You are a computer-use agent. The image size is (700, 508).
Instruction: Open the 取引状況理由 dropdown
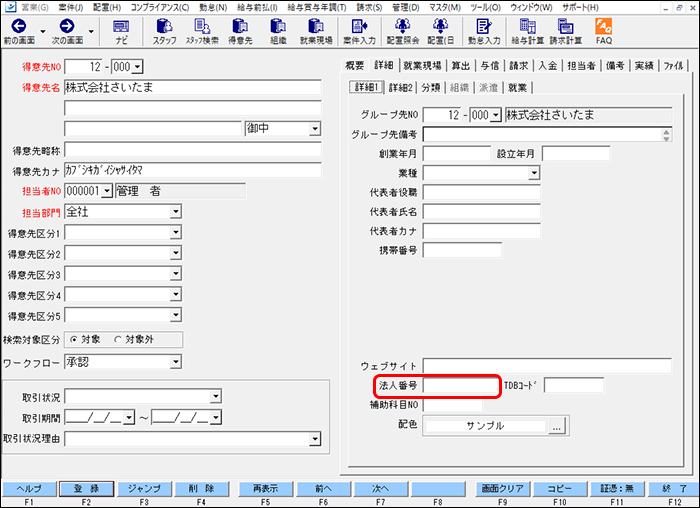tap(315, 439)
